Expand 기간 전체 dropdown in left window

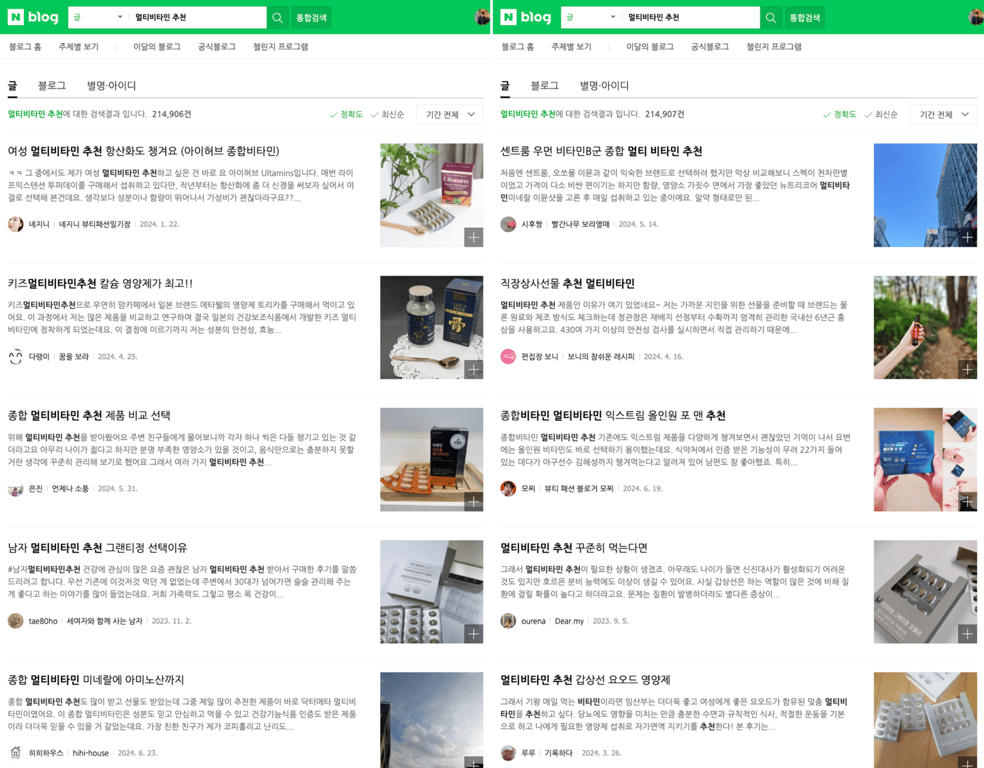[x=450, y=114]
